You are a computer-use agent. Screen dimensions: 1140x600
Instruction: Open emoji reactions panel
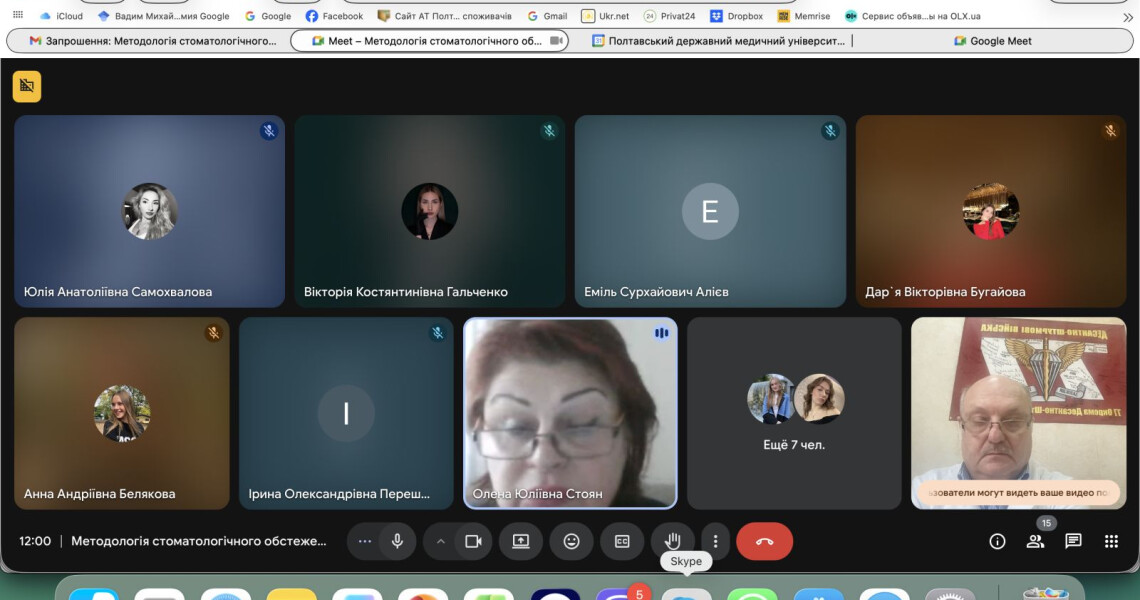click(x=571, y=541)
